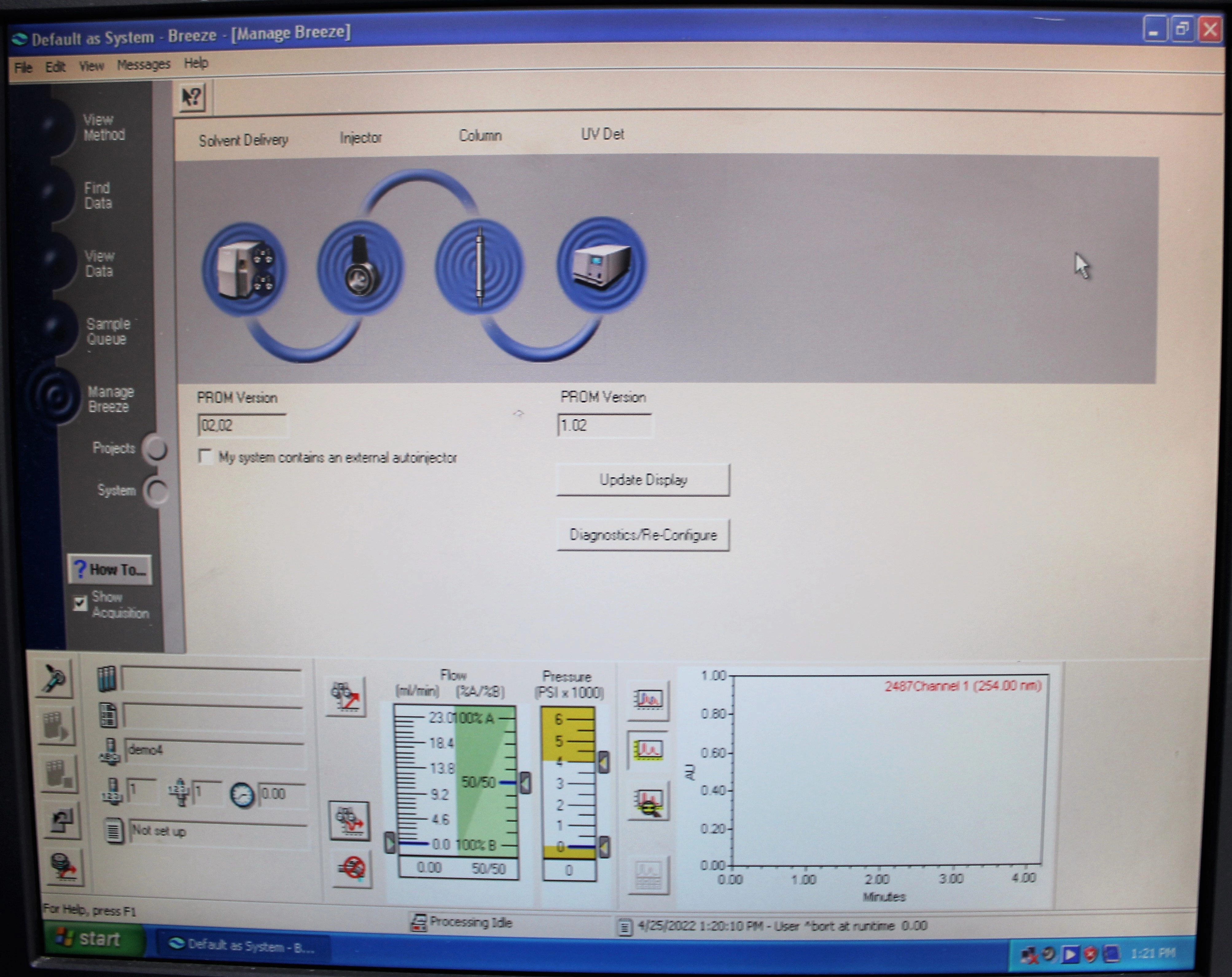Click the overlaid chromatogram plot icon
The image size is (1232, 977).
(x=648, y=700)
